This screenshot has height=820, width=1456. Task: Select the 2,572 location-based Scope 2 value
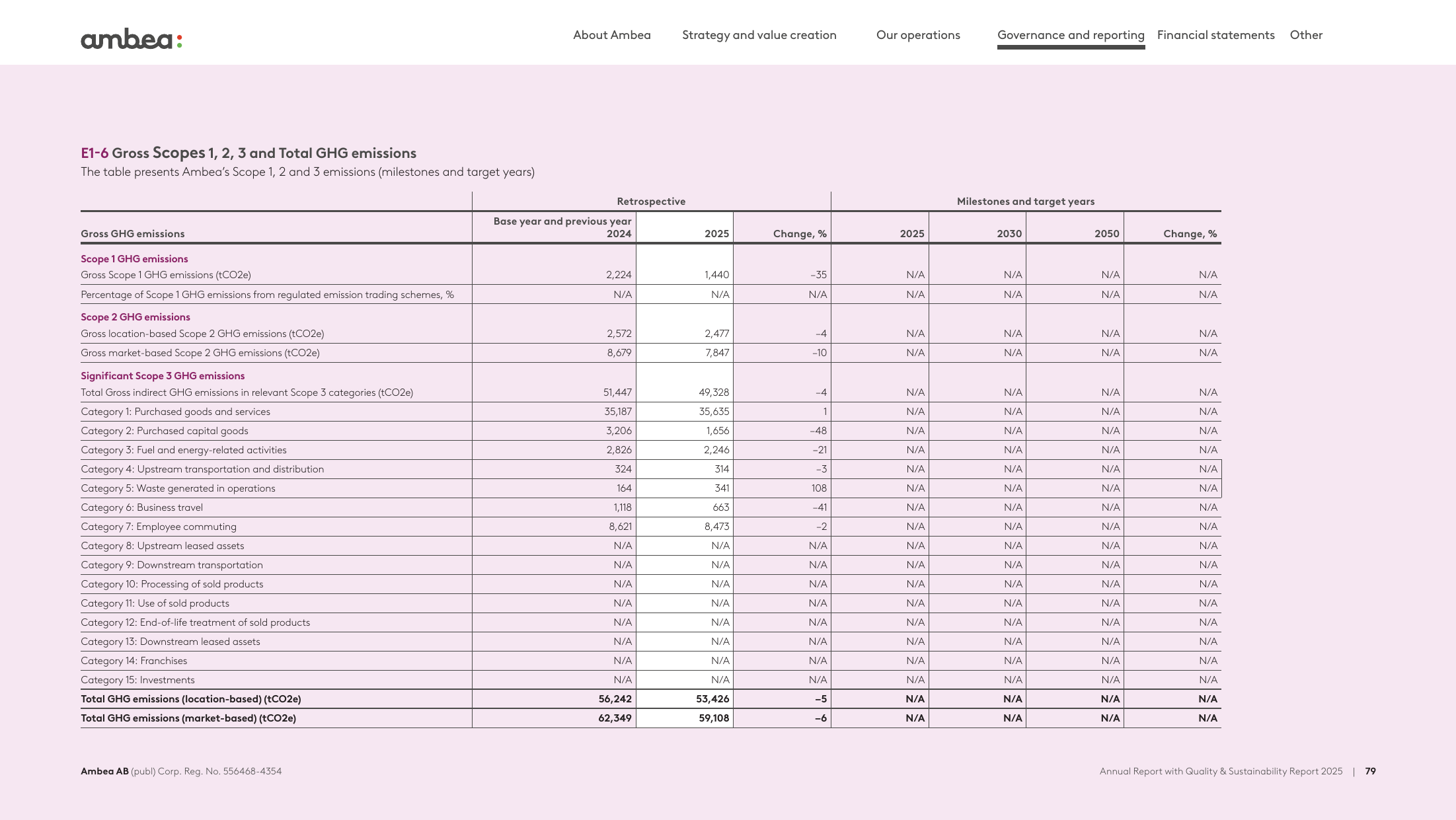pyautogui.click(x=619, y=334)
